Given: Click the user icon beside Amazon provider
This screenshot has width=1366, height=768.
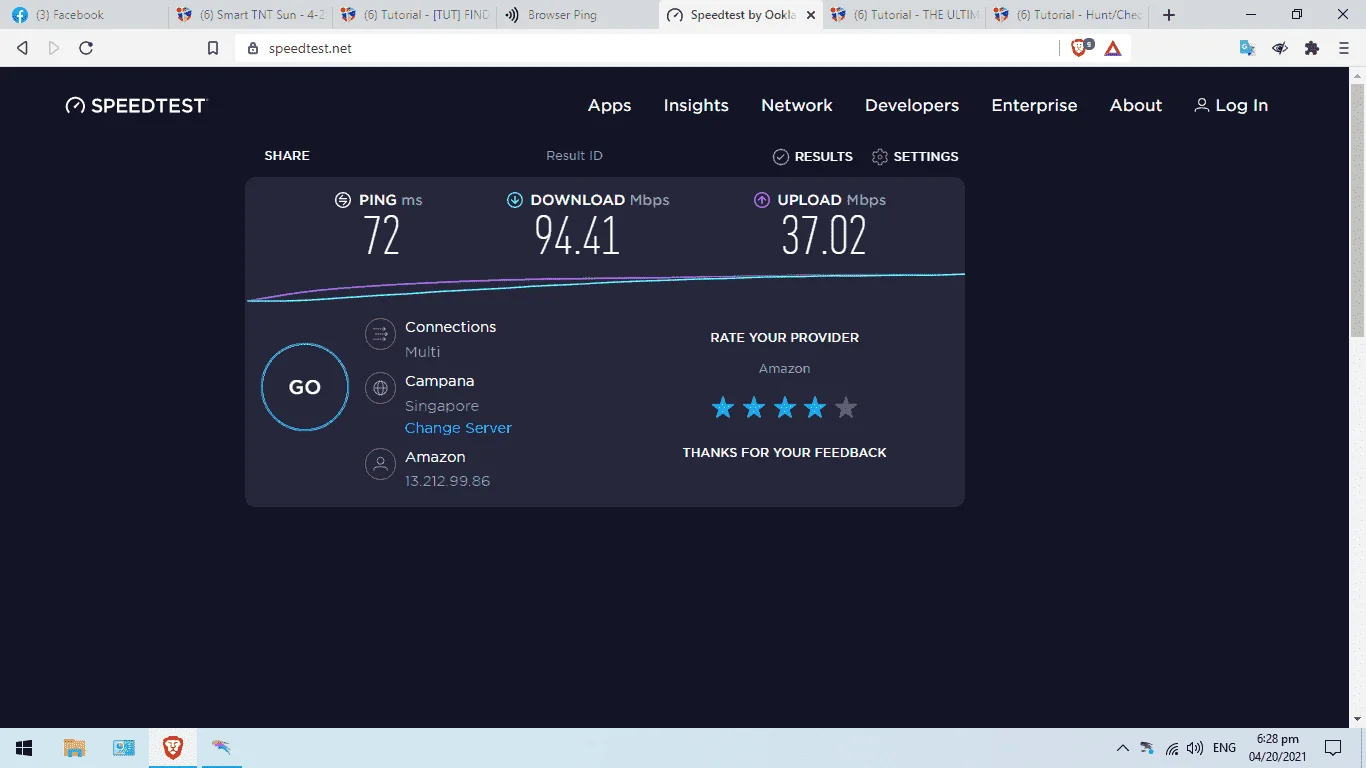Looking at the screenshot, I should 380,464.
